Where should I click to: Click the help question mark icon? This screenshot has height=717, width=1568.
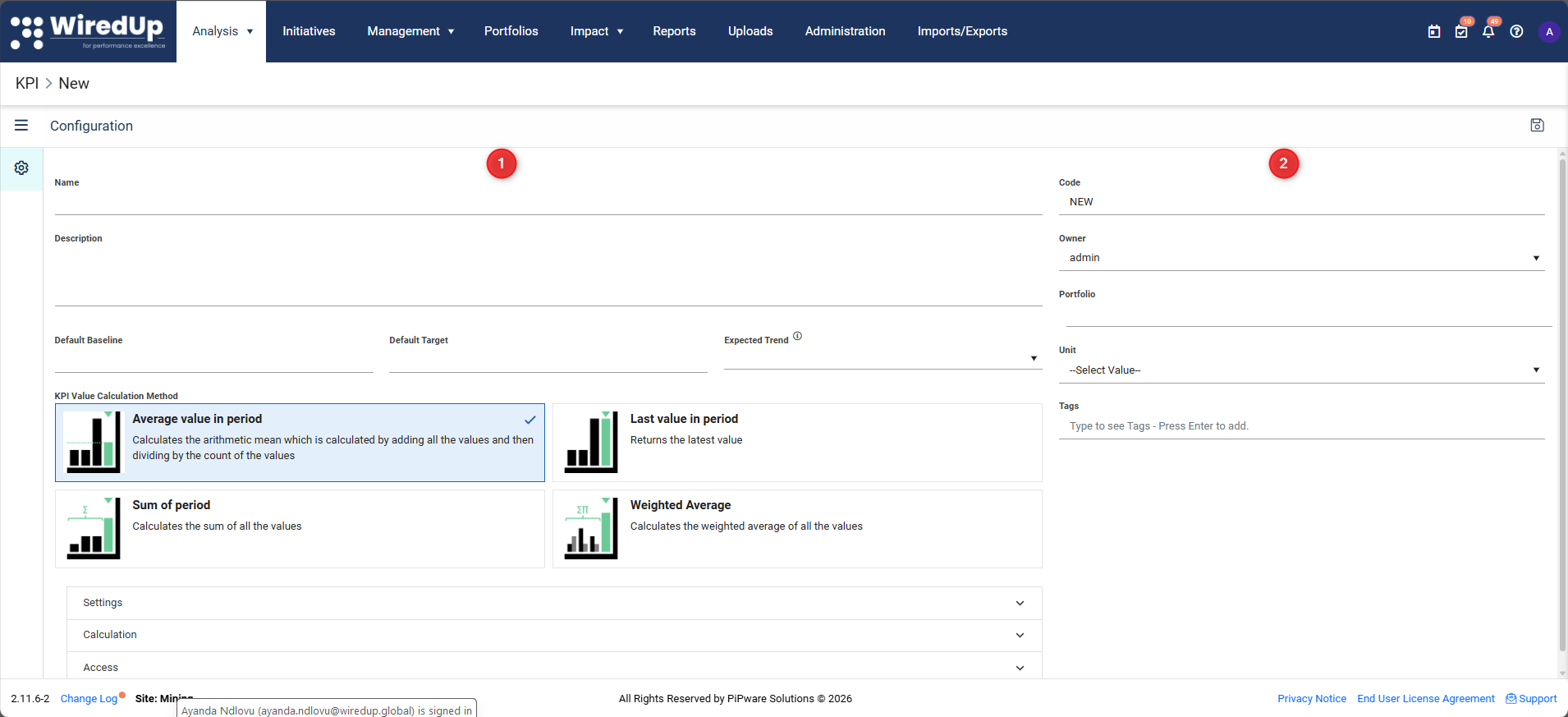1516,31
